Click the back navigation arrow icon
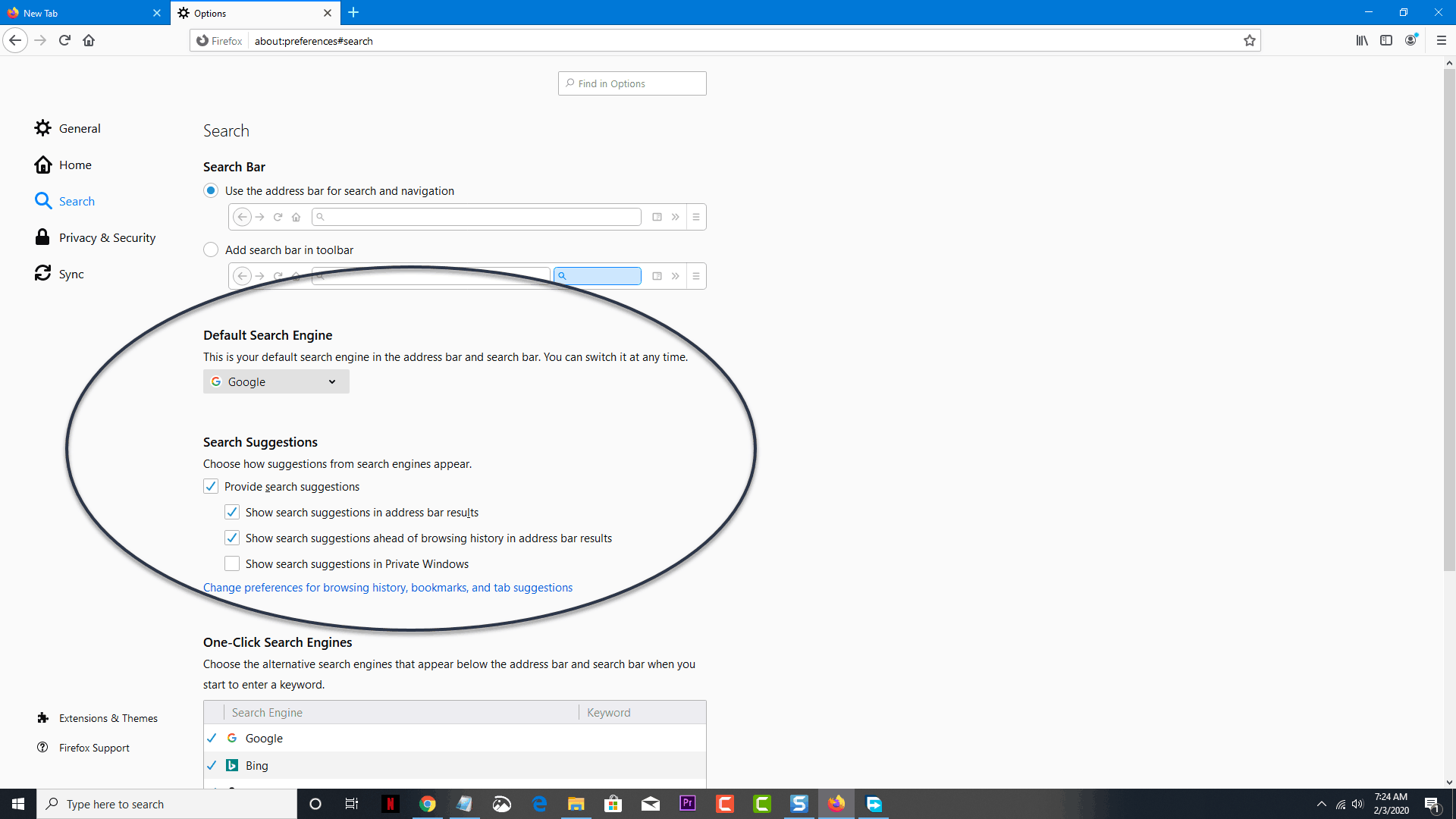The width and height of the screenshot is (1456, 819). [15, 40]
